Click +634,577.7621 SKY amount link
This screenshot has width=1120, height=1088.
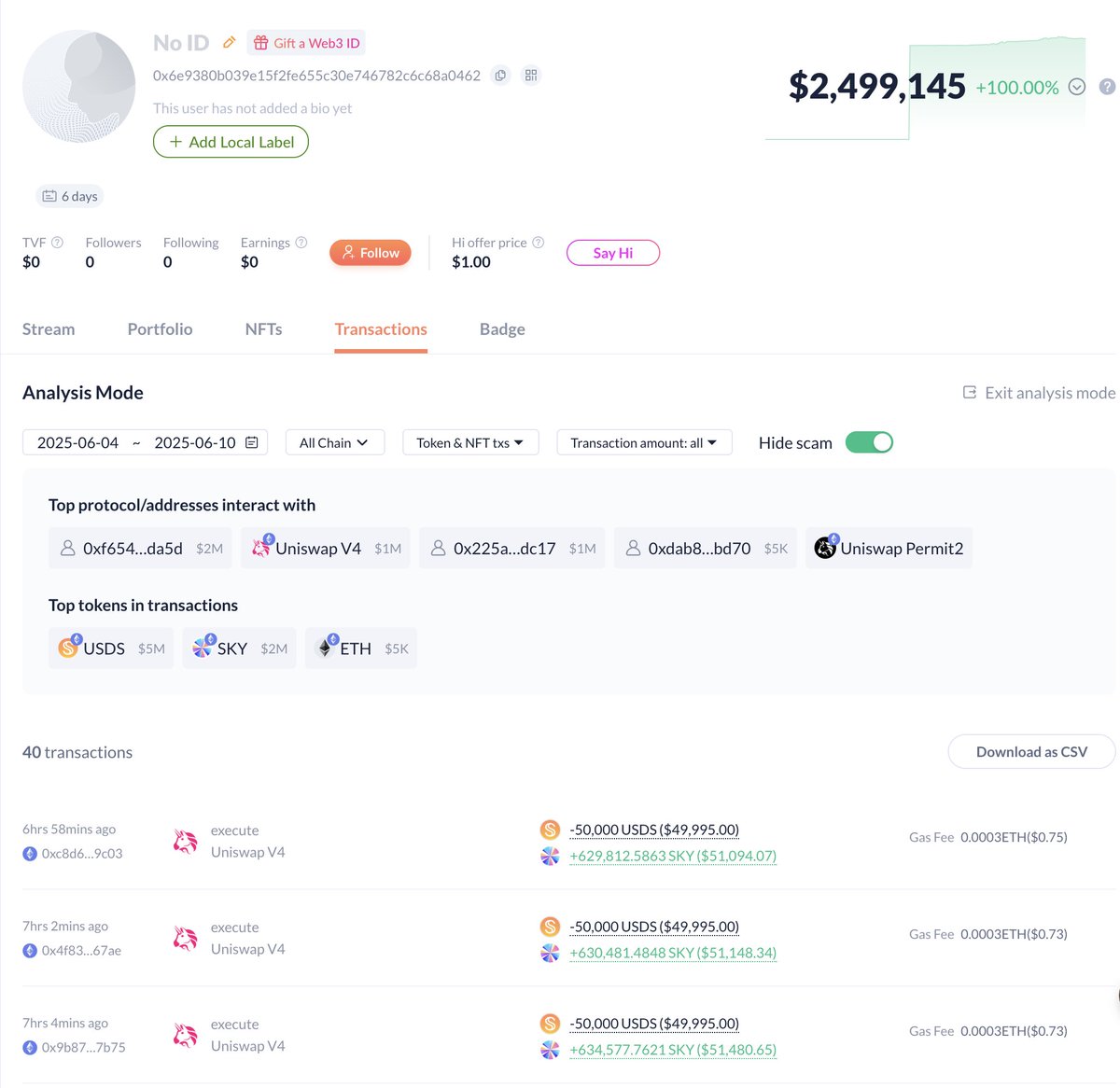(x=673, y=1050)
